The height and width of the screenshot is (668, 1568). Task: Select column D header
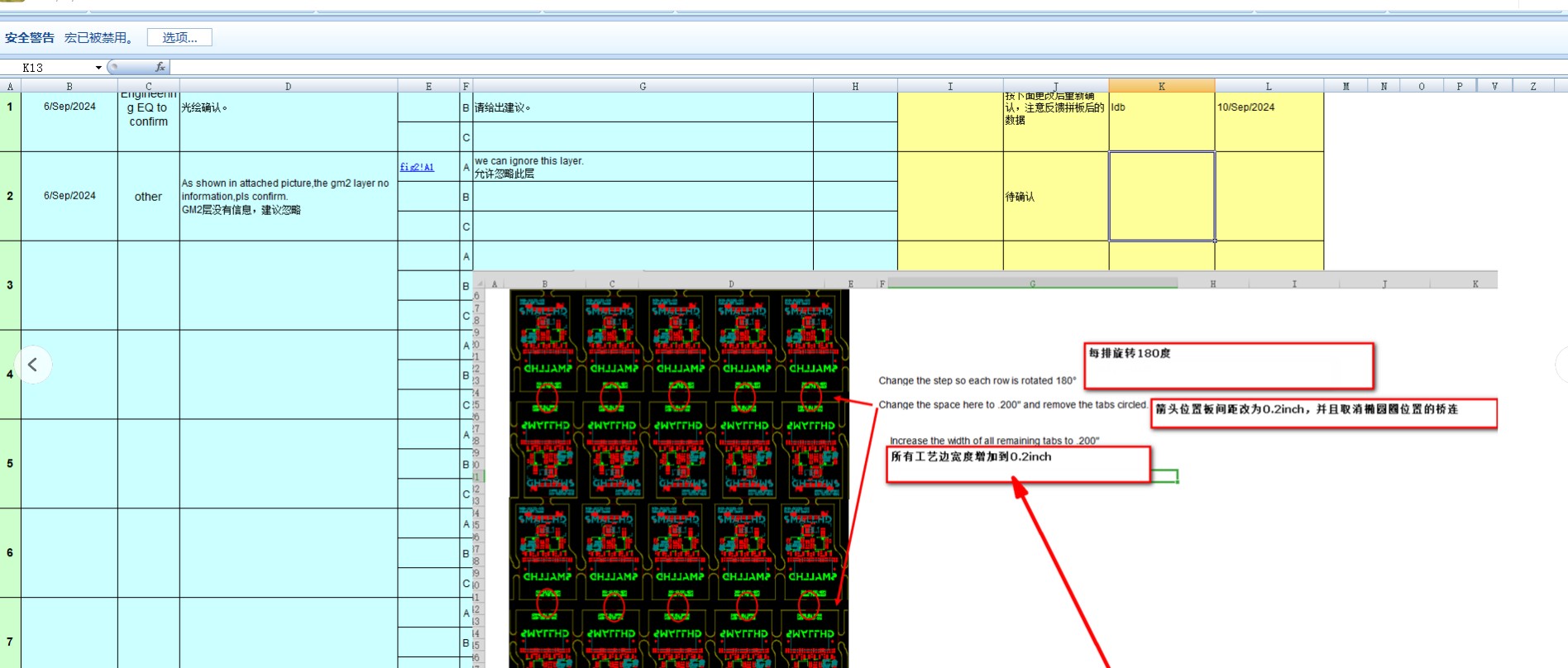click(x=289, y=86)
